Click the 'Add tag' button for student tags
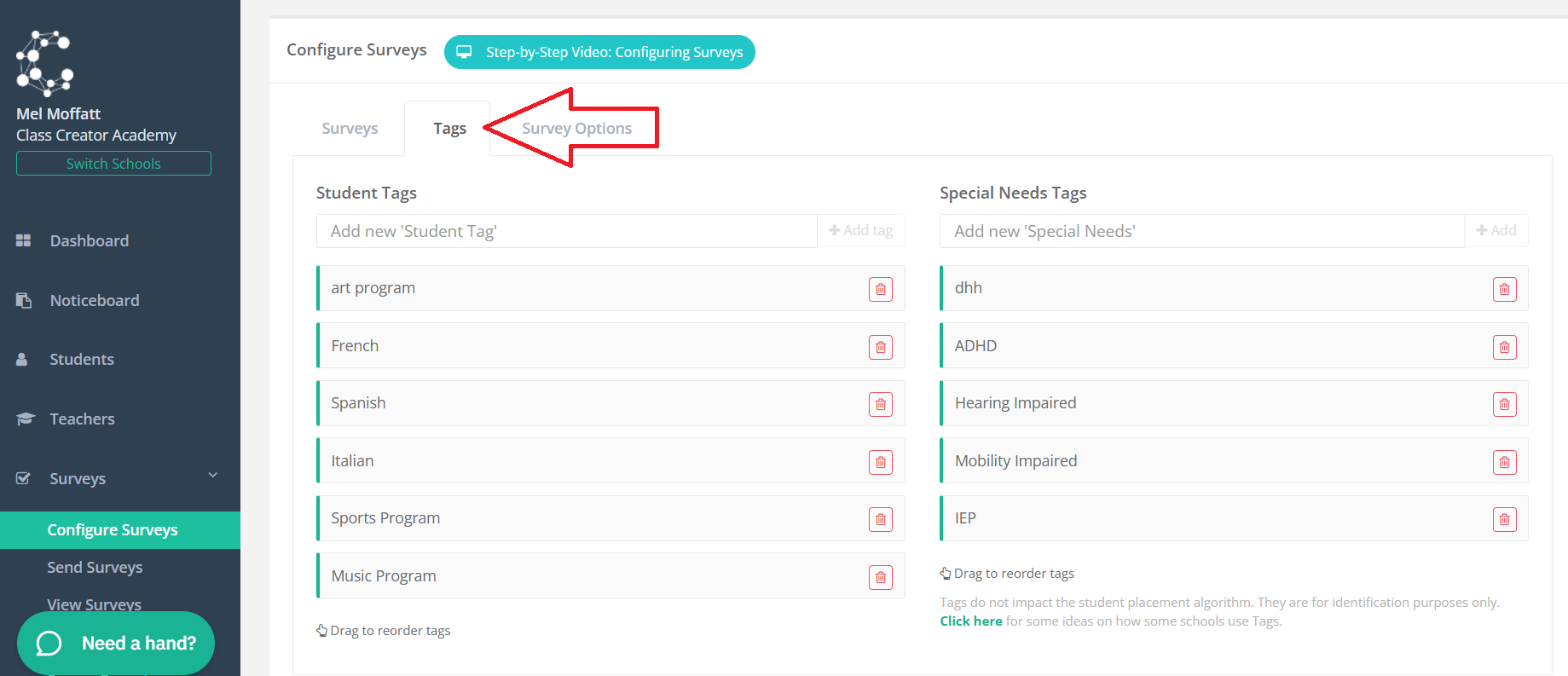The image size is (1568, 676). click(861, 231)
